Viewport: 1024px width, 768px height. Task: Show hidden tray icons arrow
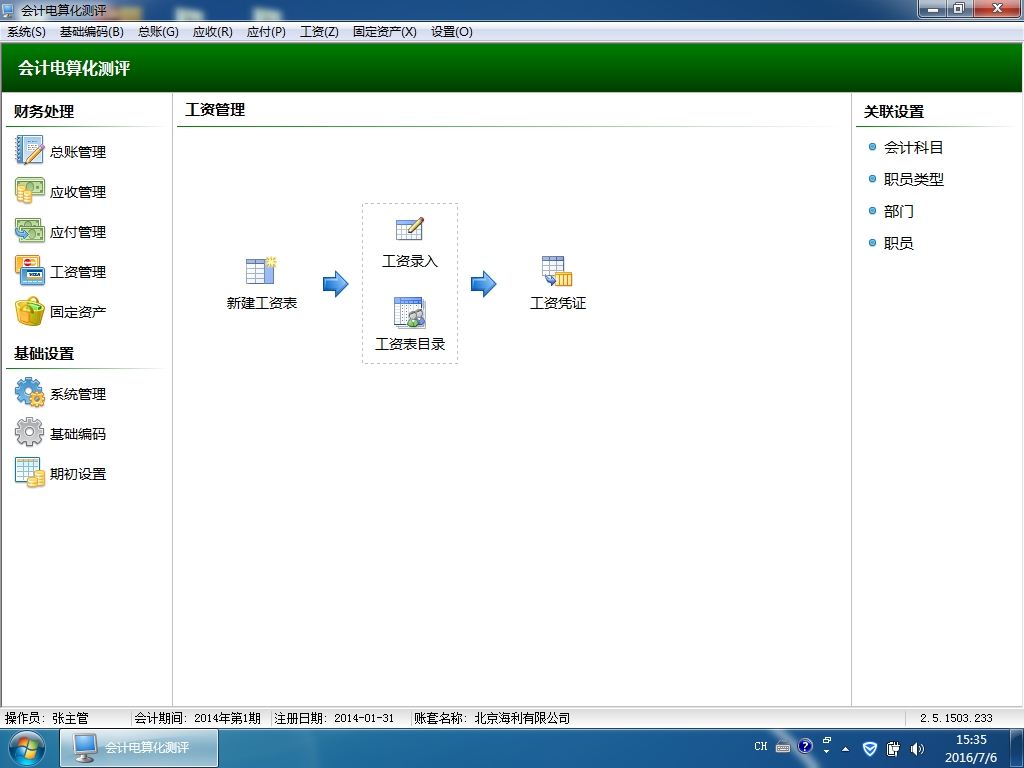(846, 749)
